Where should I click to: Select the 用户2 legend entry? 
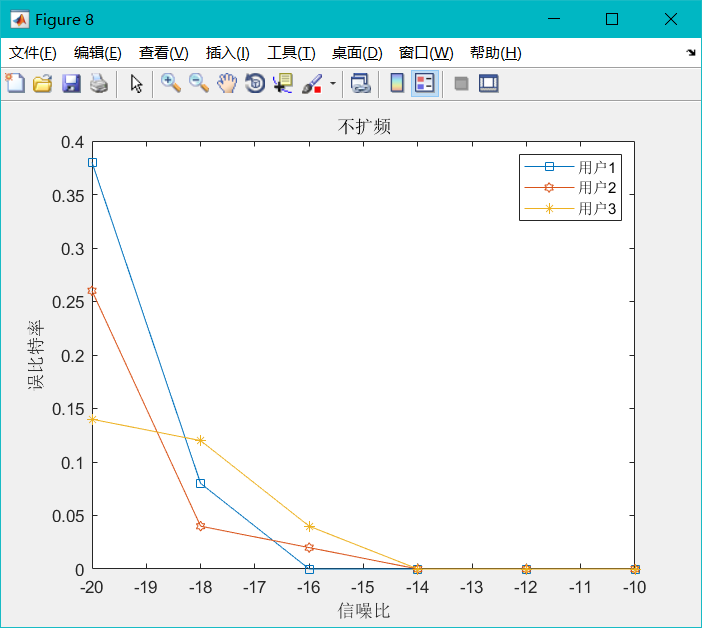pyautogui.click(x=570, y=188)
